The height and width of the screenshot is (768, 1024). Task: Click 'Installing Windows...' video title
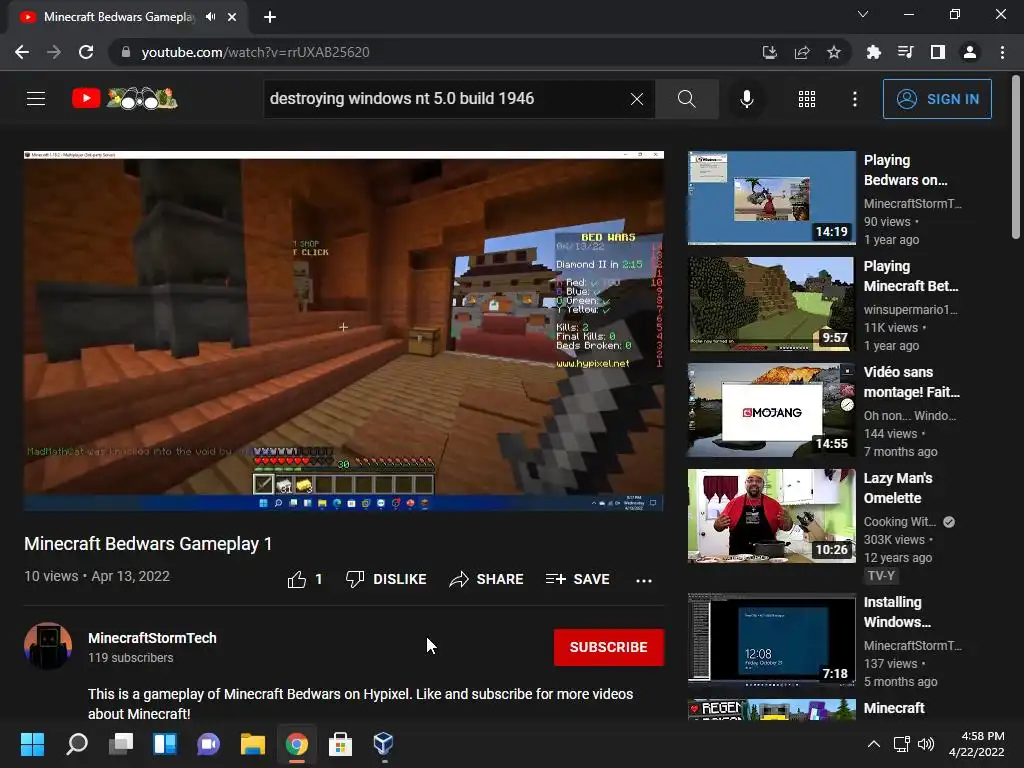coord(897,612)
